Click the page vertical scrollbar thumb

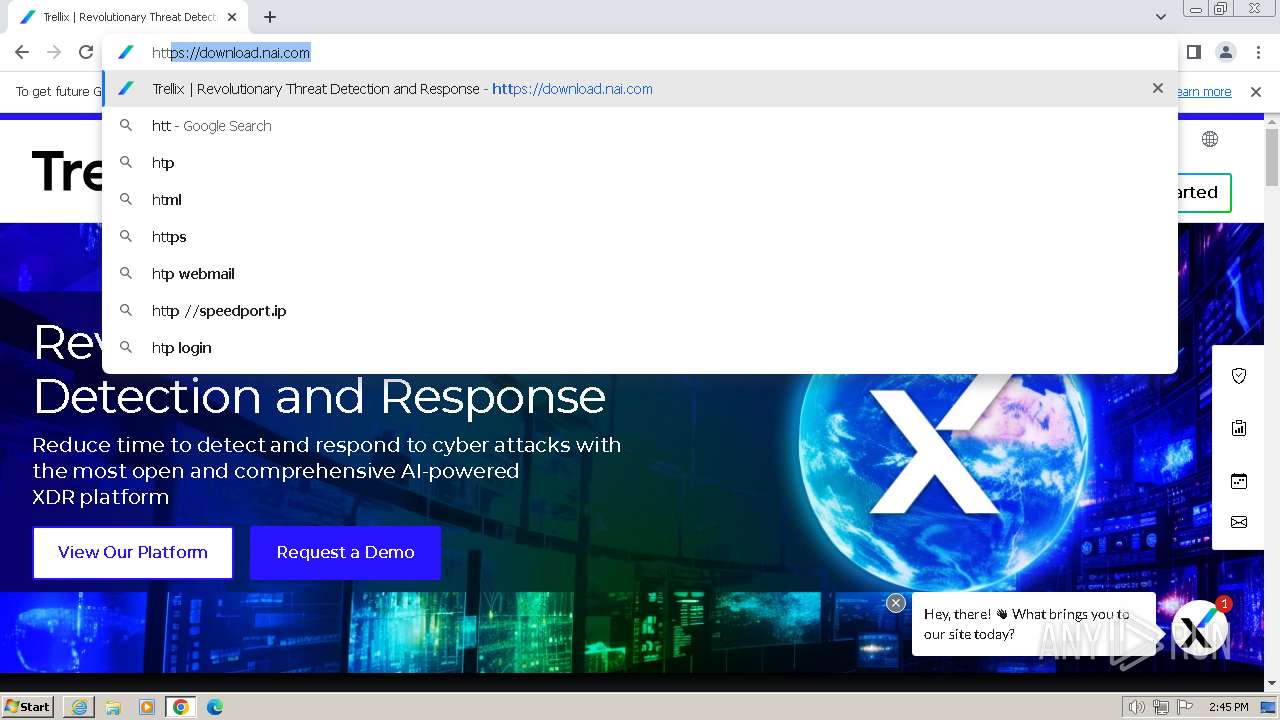pos(1272,156)
